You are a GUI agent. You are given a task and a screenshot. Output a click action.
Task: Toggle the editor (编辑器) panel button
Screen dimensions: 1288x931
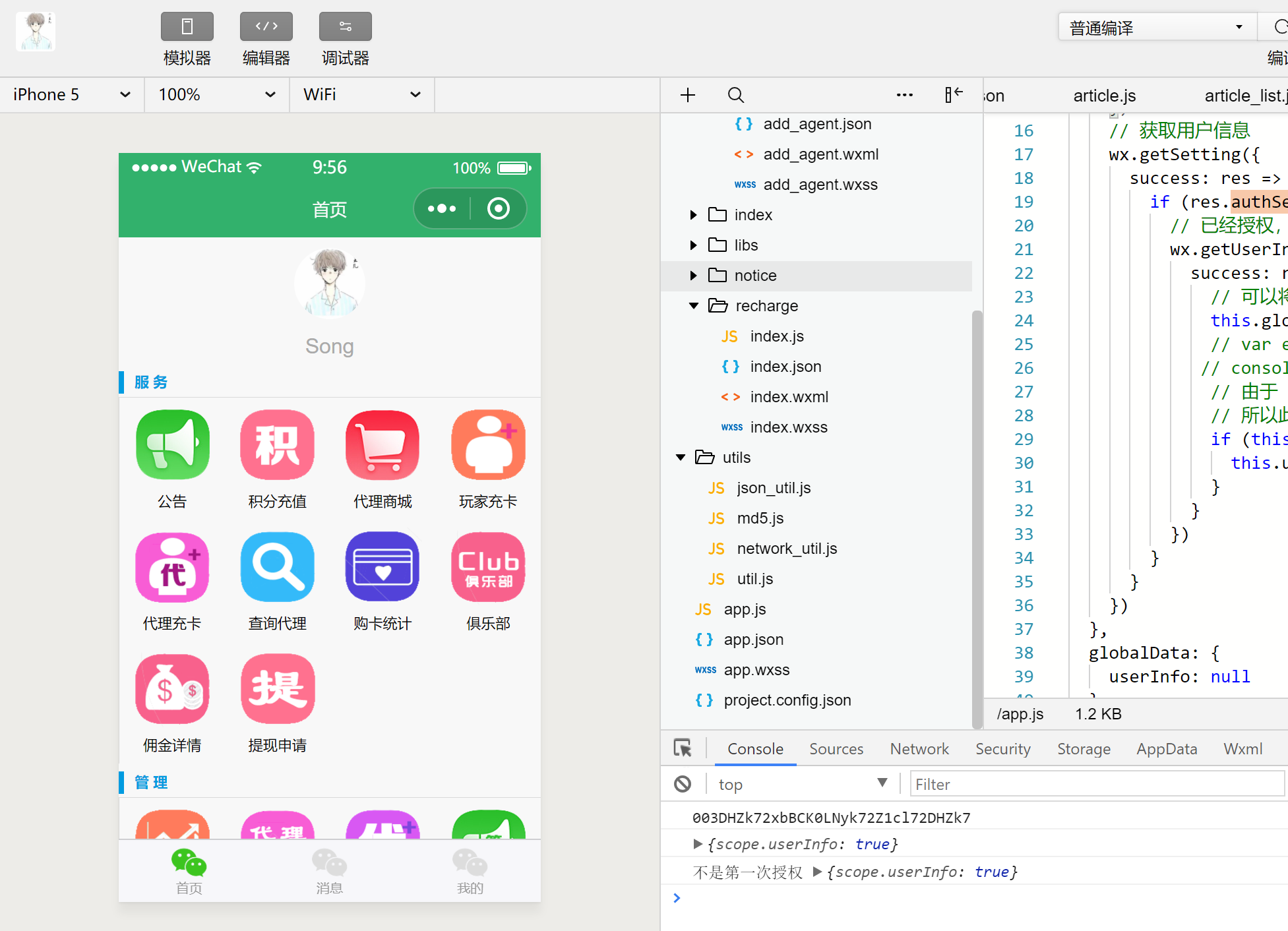tap(266, 27)
